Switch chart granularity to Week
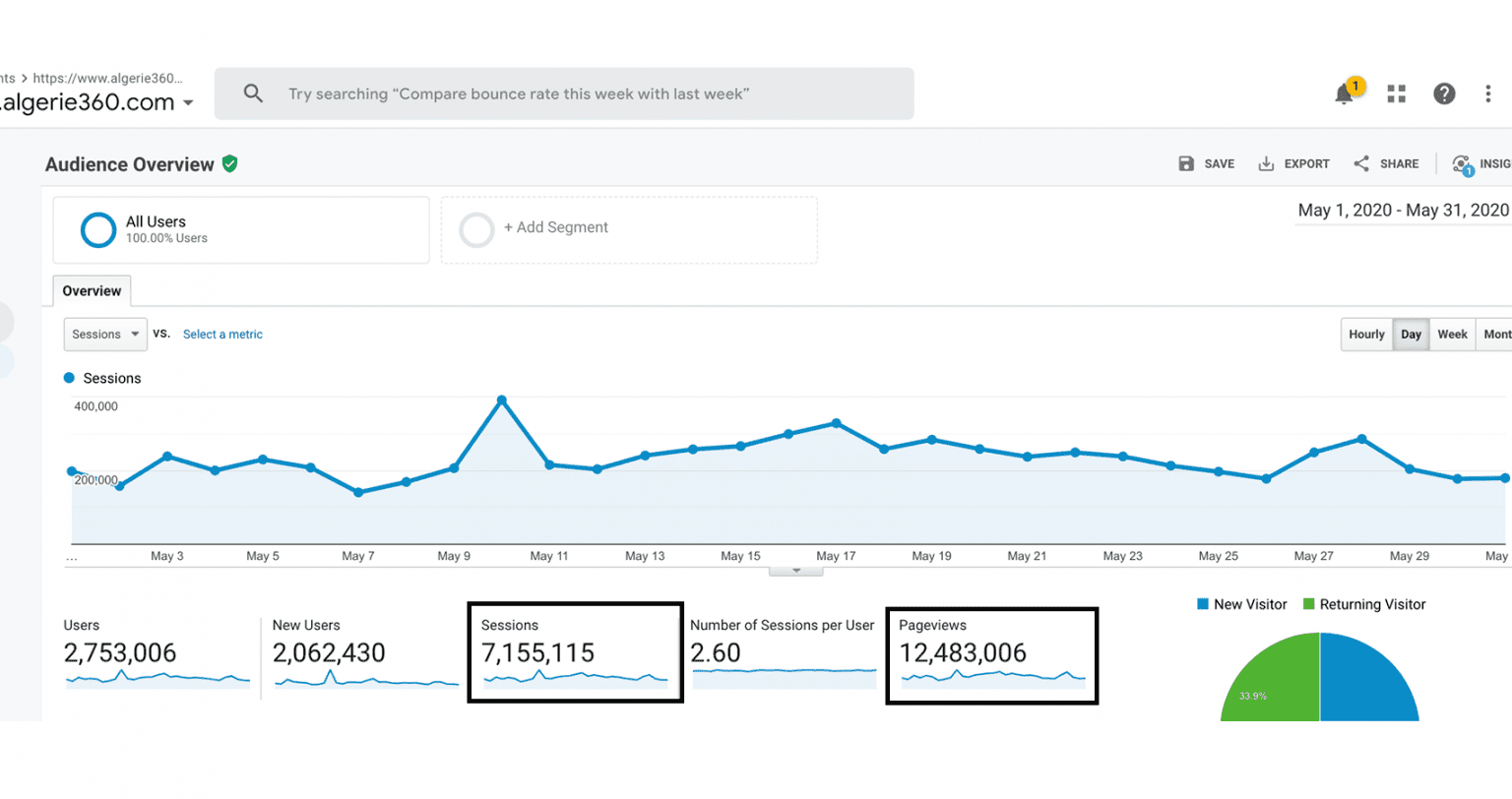This screenshot has width=1512, height=799. 1452,334
